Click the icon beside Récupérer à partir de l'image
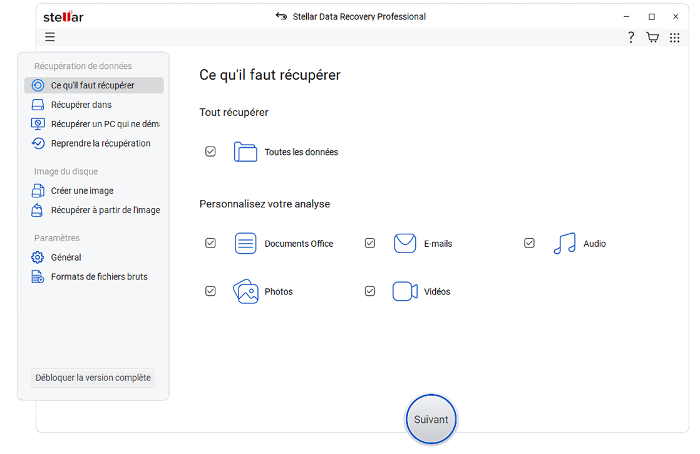700x454 pixels. point(37,210)
